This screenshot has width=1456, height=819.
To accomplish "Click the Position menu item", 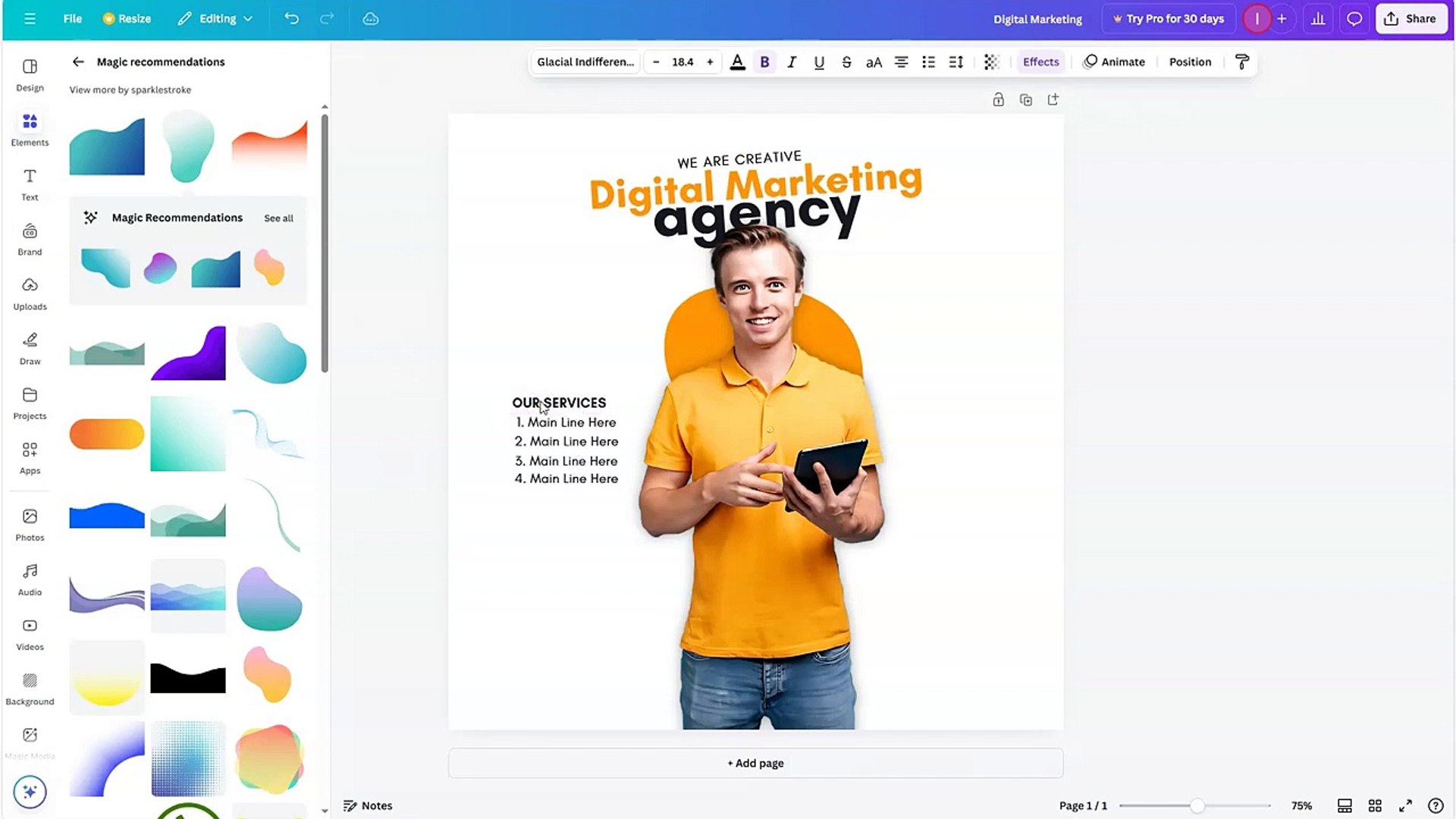I will point(1189,61).
